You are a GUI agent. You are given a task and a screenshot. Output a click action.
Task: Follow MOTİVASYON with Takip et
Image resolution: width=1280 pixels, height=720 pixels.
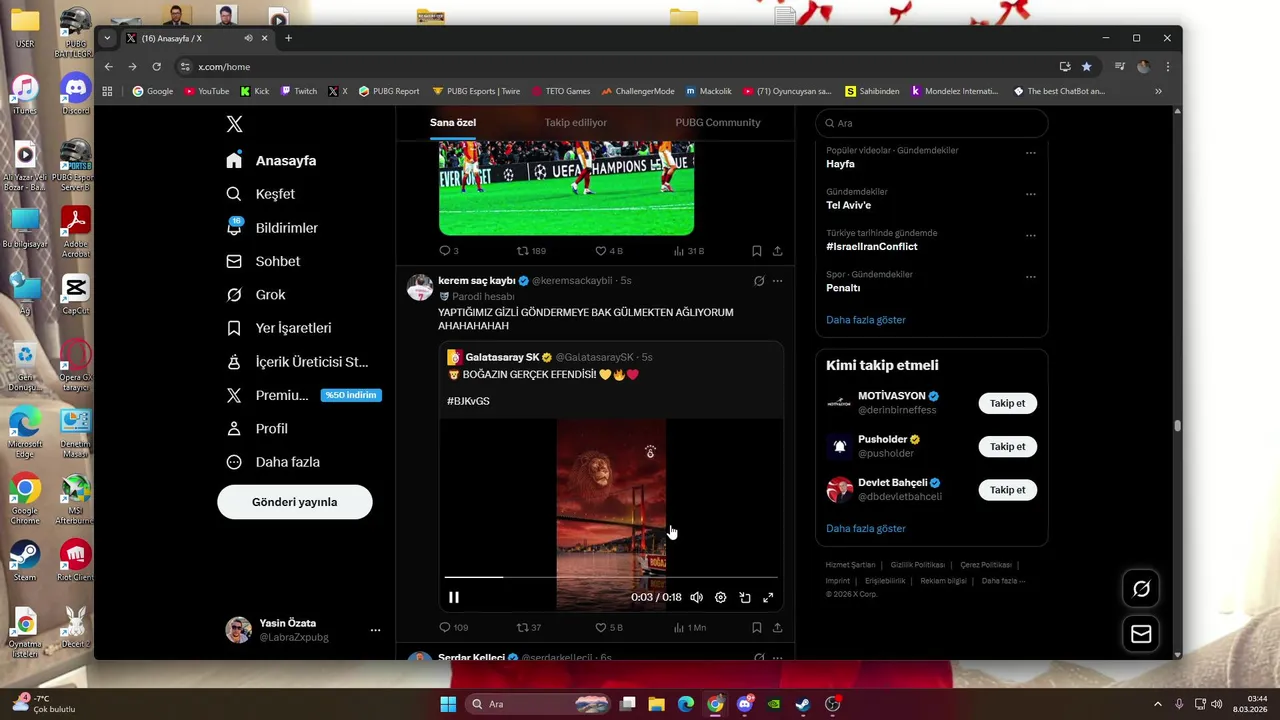tap(1007, 403)
